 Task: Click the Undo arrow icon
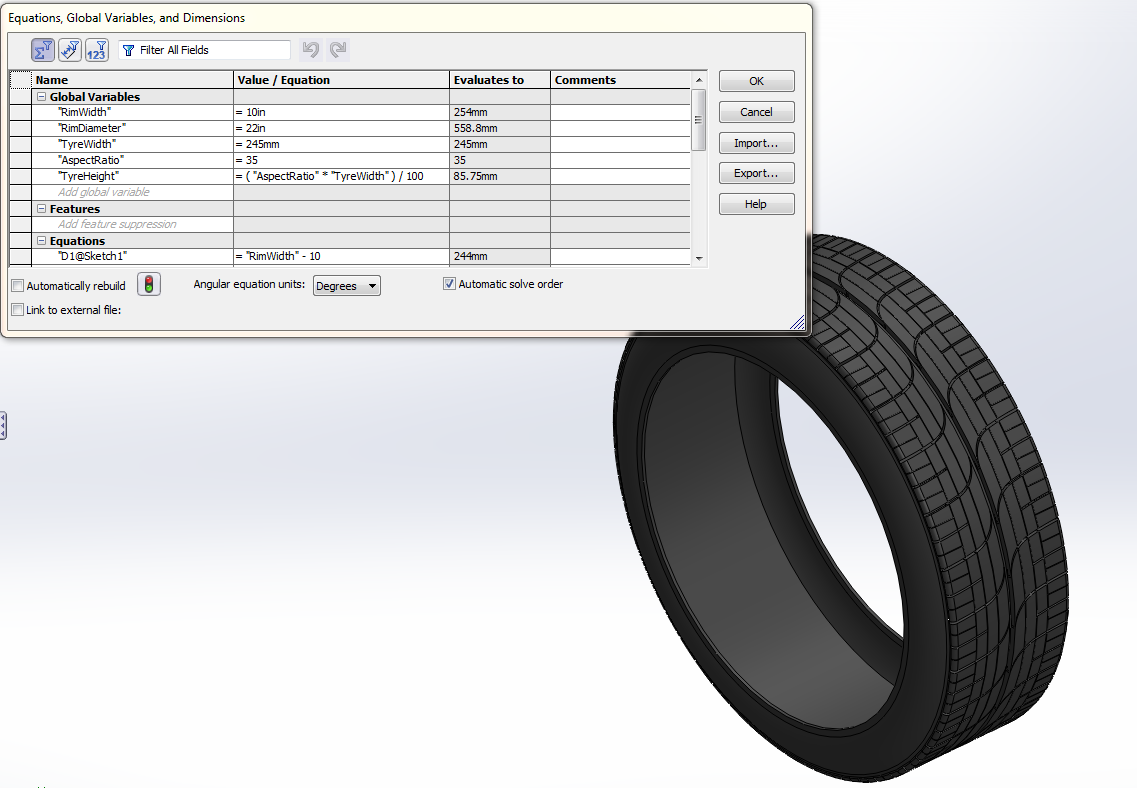[x=311, y=49]
